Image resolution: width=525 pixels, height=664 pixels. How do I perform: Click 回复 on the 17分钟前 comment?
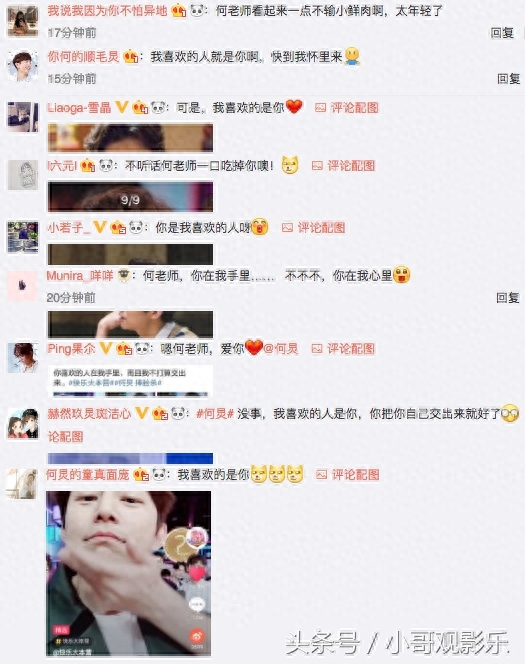[x=502, y=33]
